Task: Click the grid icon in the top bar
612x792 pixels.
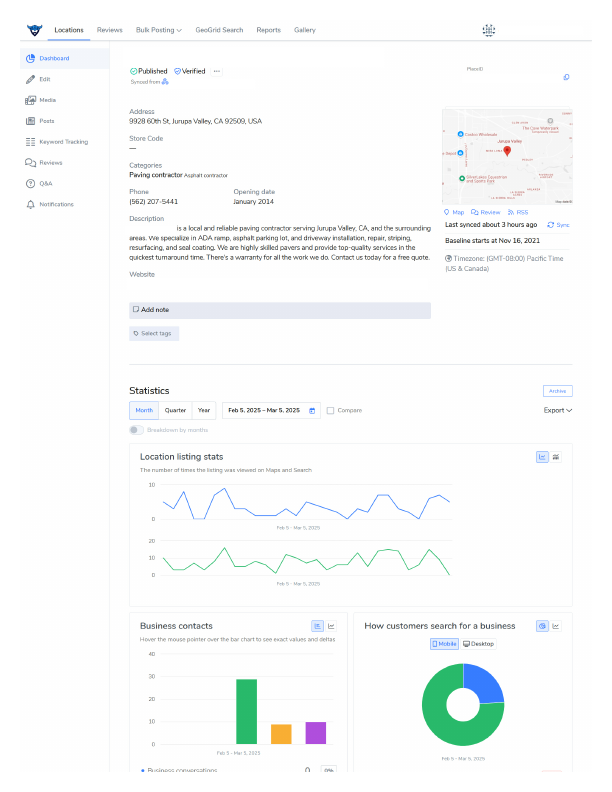Action: [x=488, y=30]
